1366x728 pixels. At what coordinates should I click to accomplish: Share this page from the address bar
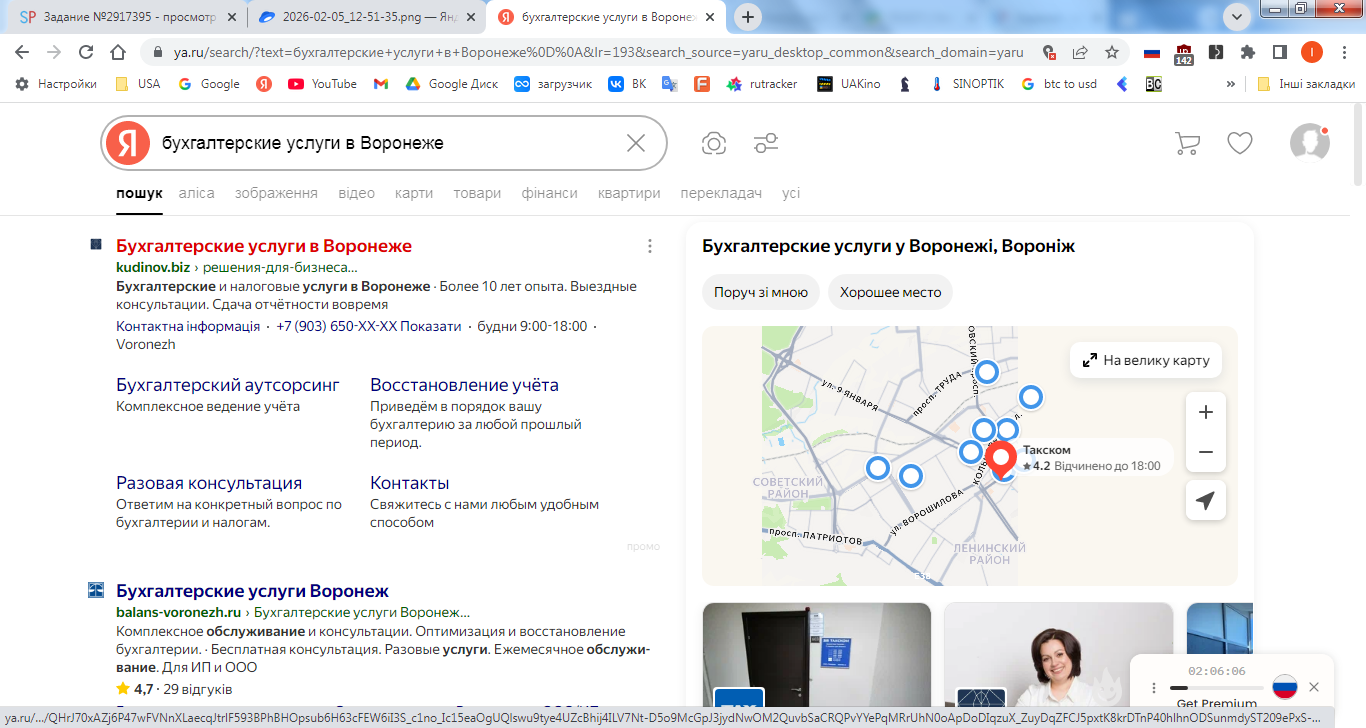(1080, 53)
